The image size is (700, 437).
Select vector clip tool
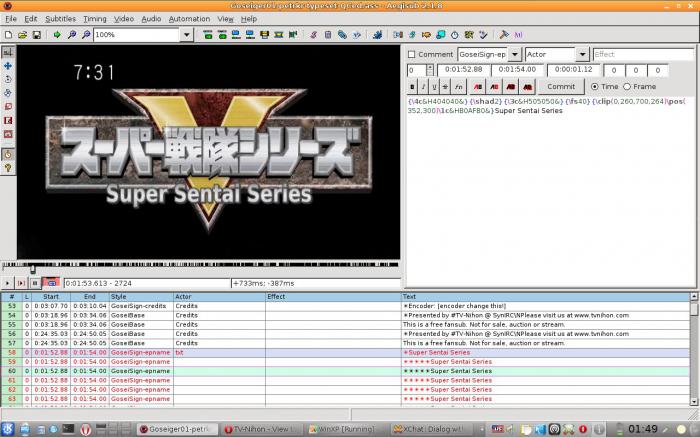(x=8, y=134)
